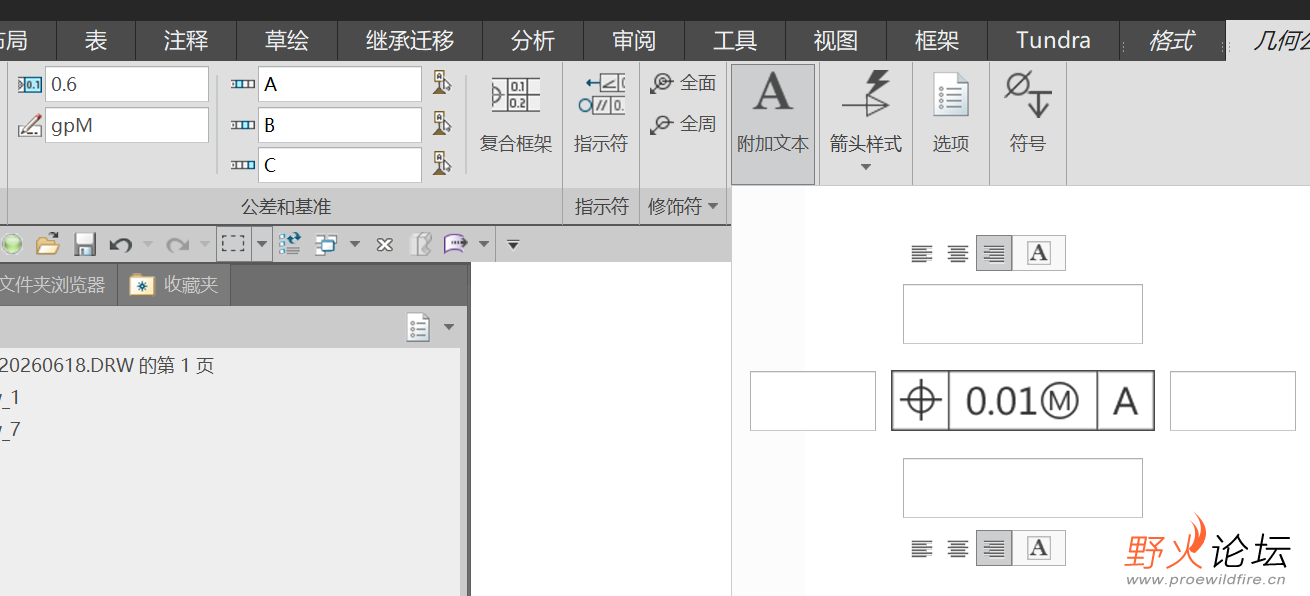Click the gpM name field
Viewport: 1310px width, 596px height.
[127, 126]
